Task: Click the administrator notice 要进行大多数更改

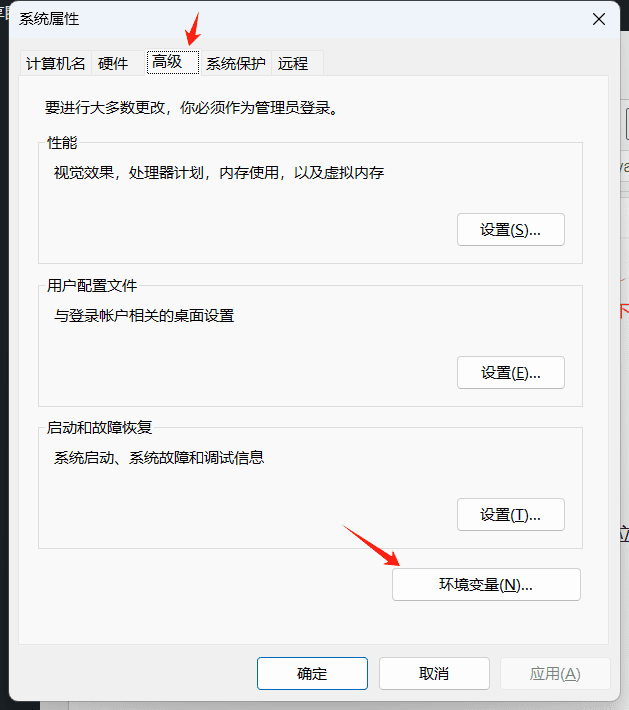Action: tap(192, 108)
